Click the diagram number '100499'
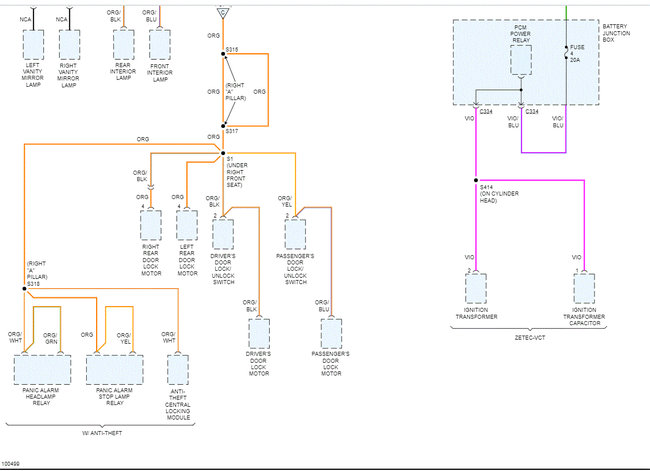This screenshot has width=650, height=471. (x=10, y=464)
